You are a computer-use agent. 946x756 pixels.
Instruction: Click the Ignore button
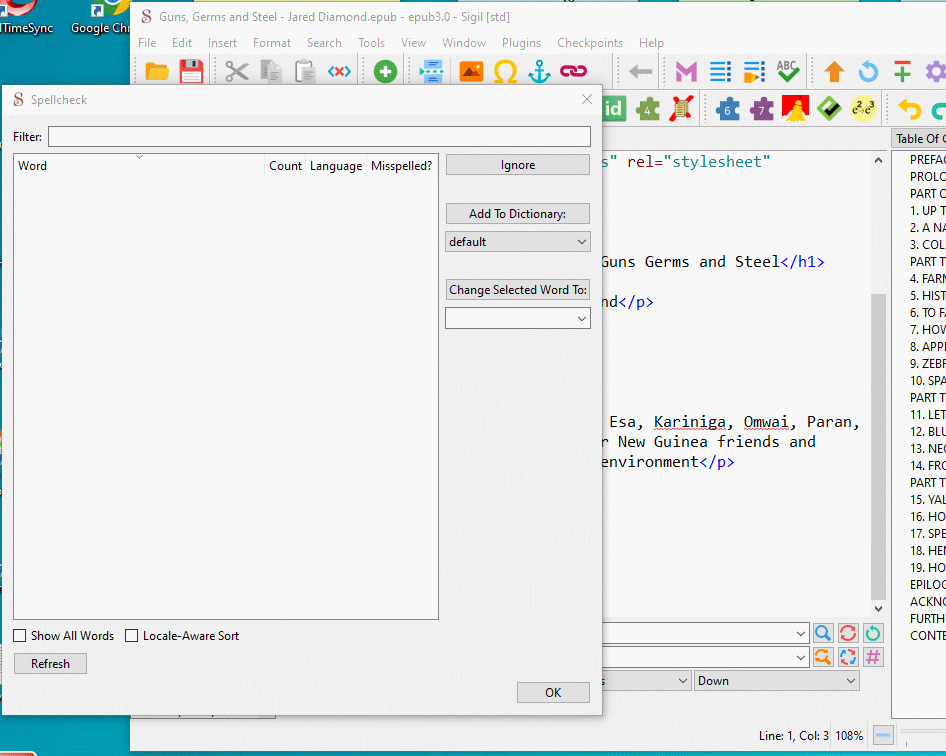[518, 165]
